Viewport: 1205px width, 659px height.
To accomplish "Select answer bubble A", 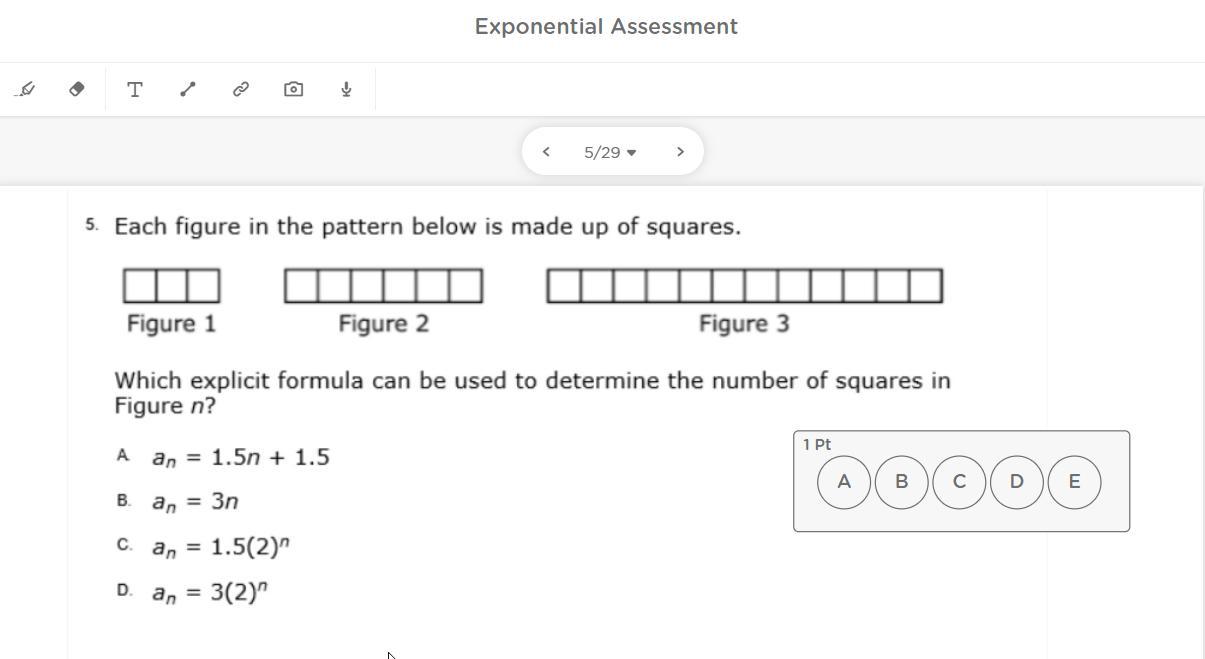I will 844,482.
